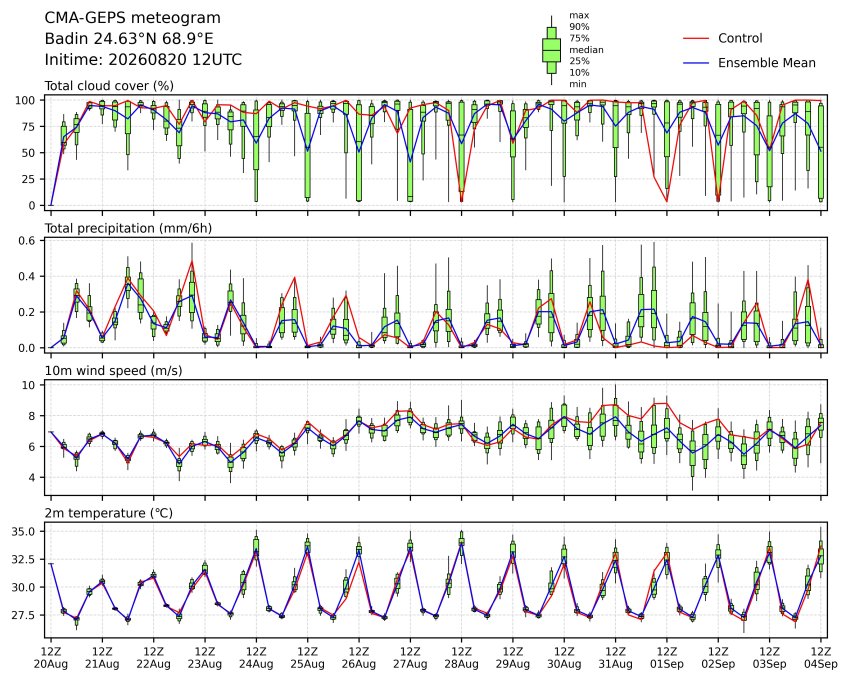Click the 12Z 01Sep x-axis tick label
The width and height of the screenshot is (849, 681).
667,657
